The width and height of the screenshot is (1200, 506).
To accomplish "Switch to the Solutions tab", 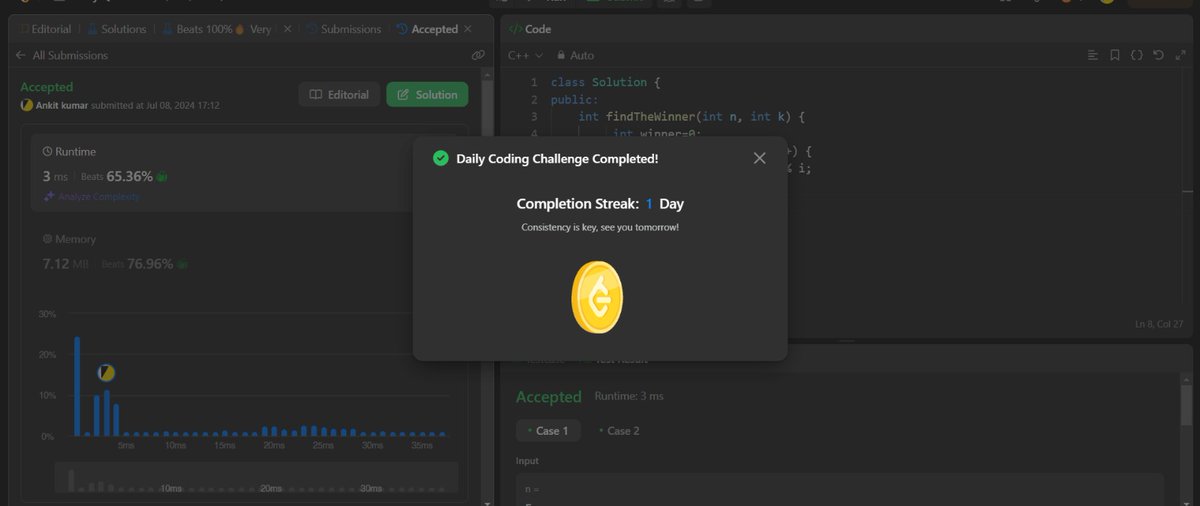I will 119,29.
